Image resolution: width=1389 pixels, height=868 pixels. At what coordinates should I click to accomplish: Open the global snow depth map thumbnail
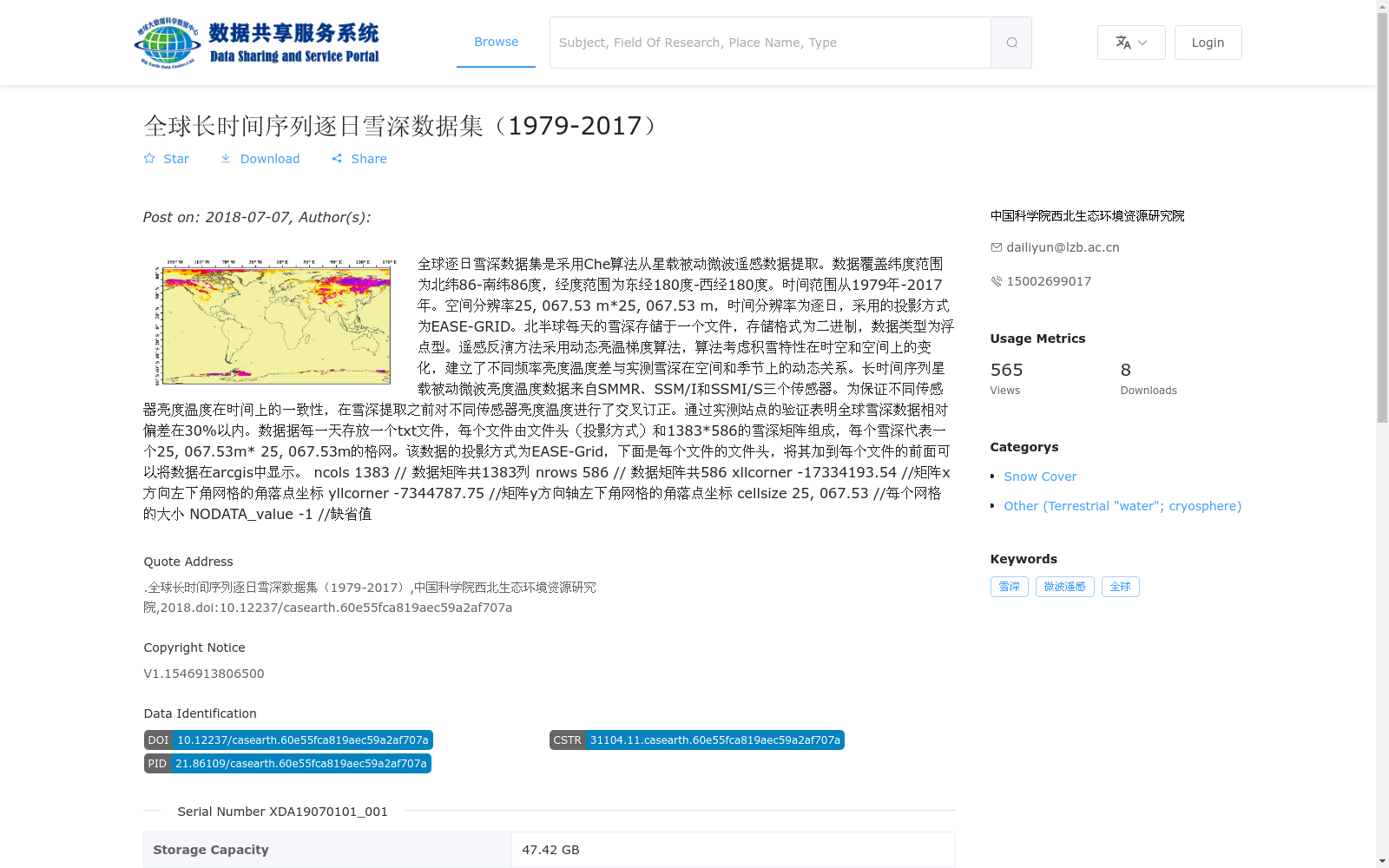point(274,321)
